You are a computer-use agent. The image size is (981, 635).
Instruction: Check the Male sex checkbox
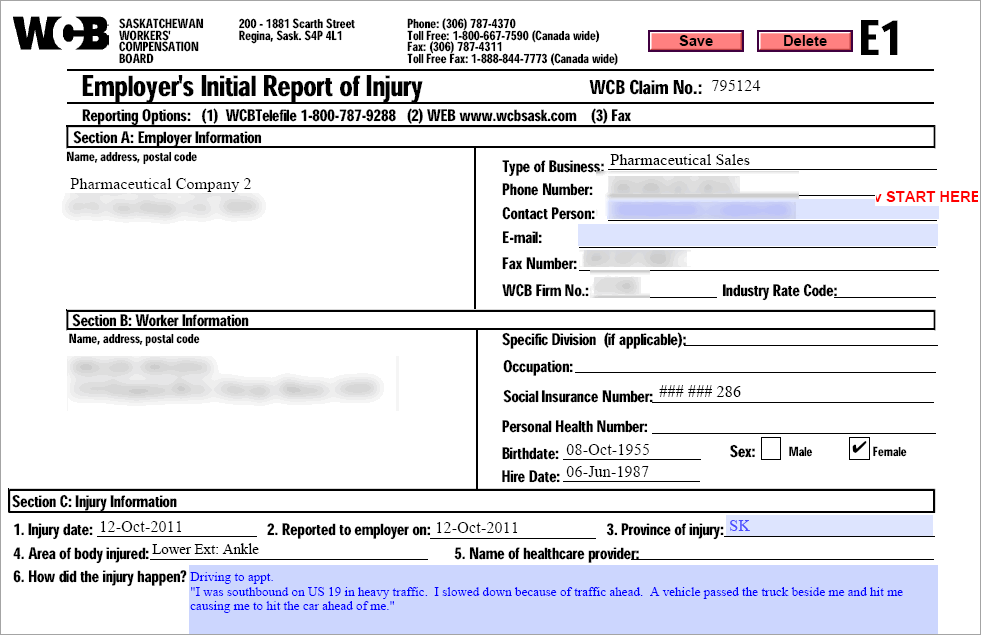point(771,449)
